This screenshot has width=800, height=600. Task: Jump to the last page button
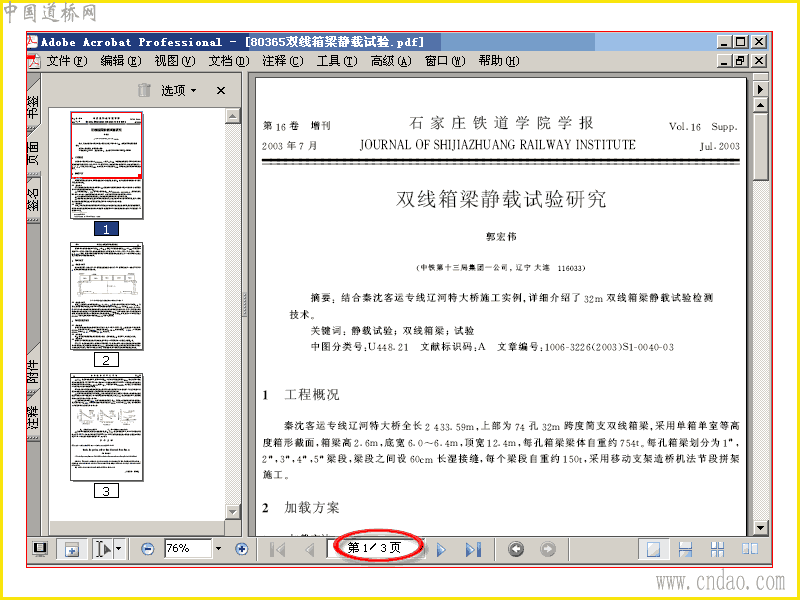(473, 549)
